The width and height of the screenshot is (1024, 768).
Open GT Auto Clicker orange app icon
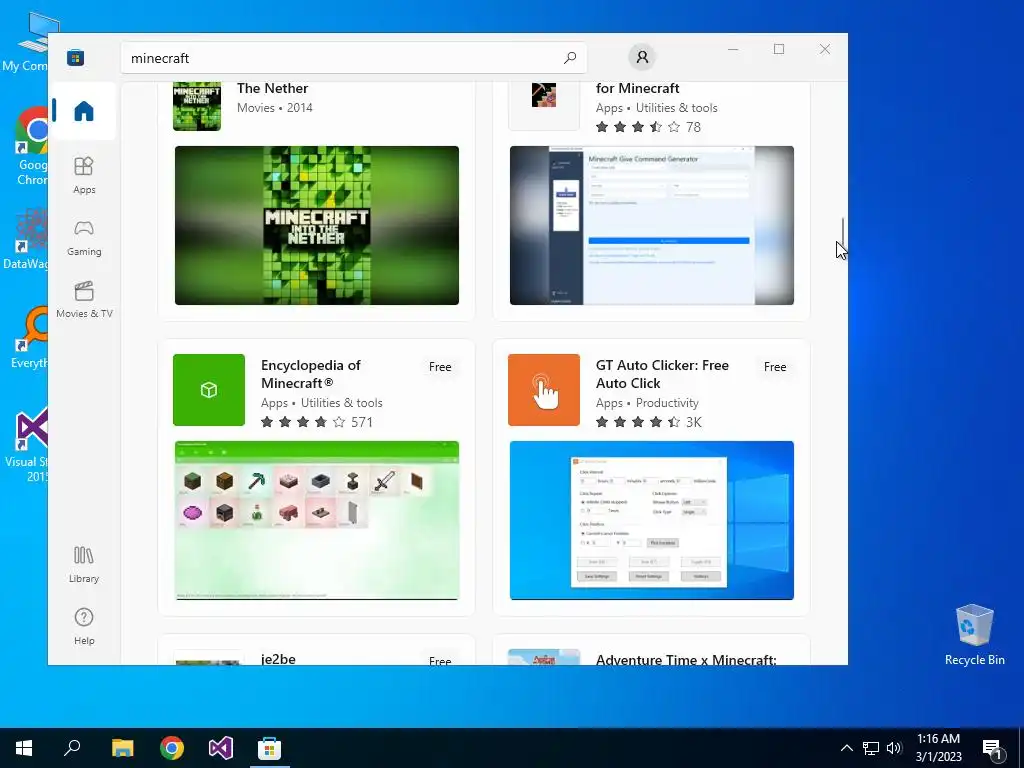(x=544, y=390)
